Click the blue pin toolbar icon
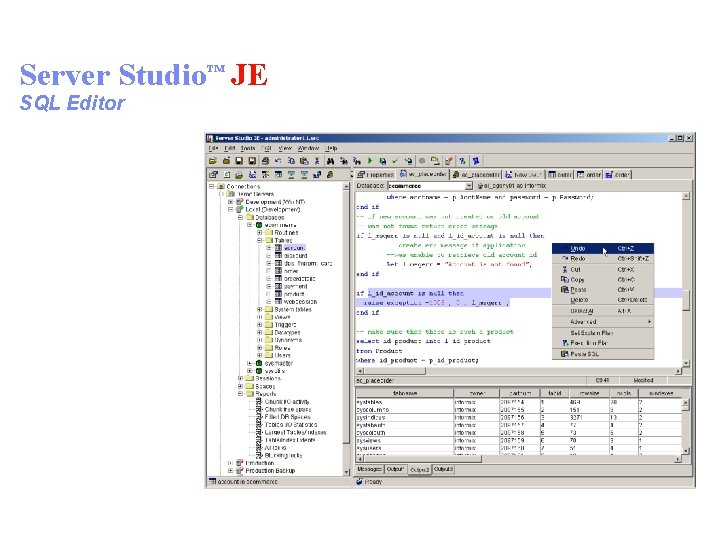Screen dimensions: 720x540 476,161
